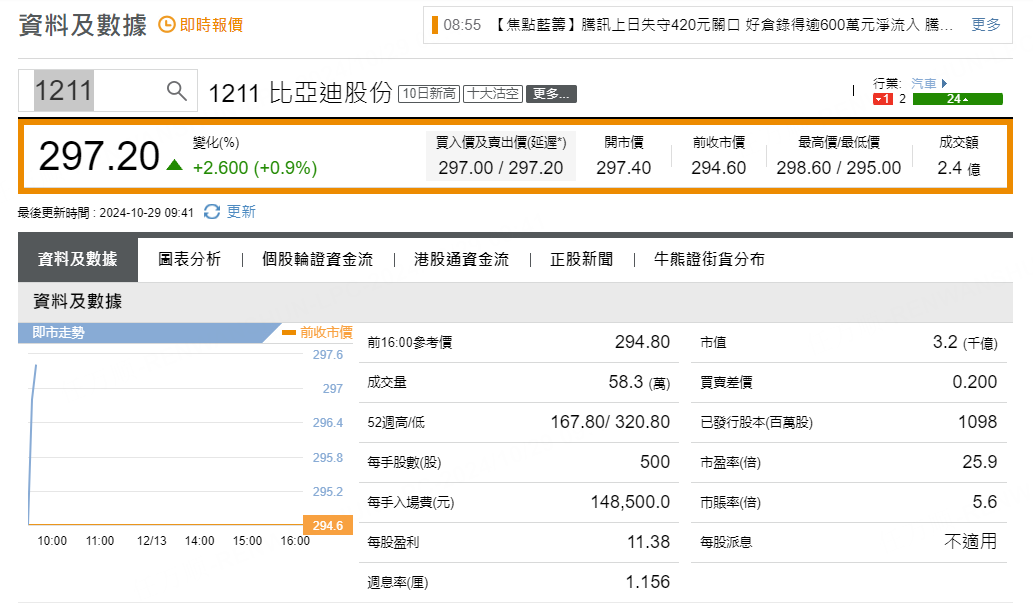Click high/low value 298.60 / 295.00

pos(839,168)
